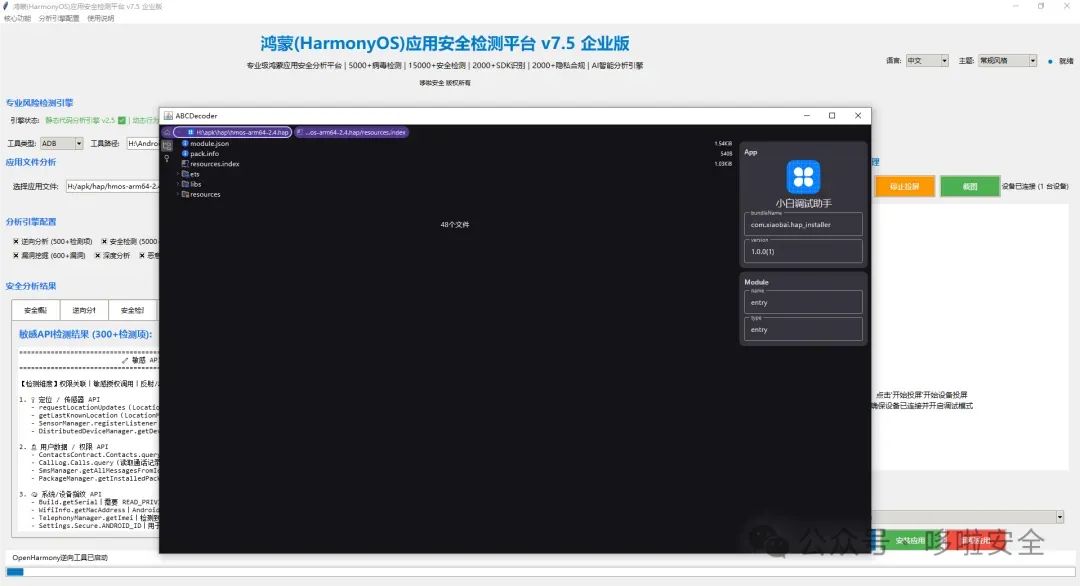Click the OpenHarmony逆向工具已启动 status bar text
This screenshot has height=586, width=1080.
(x=60, y=558)
